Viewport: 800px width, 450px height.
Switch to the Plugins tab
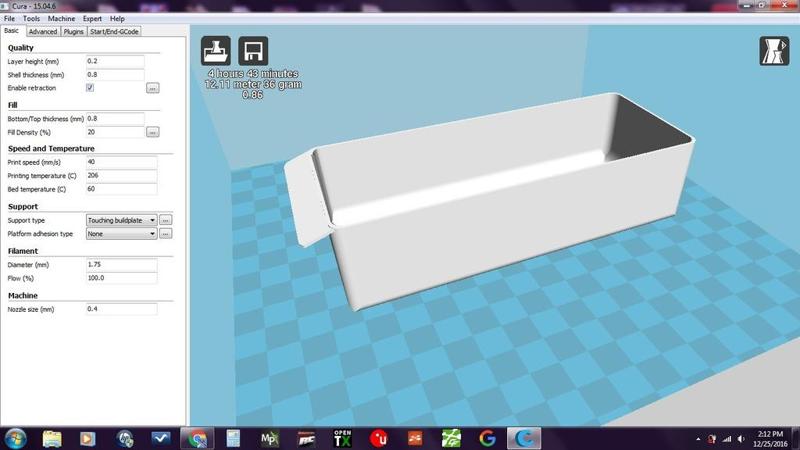point(73,32)
